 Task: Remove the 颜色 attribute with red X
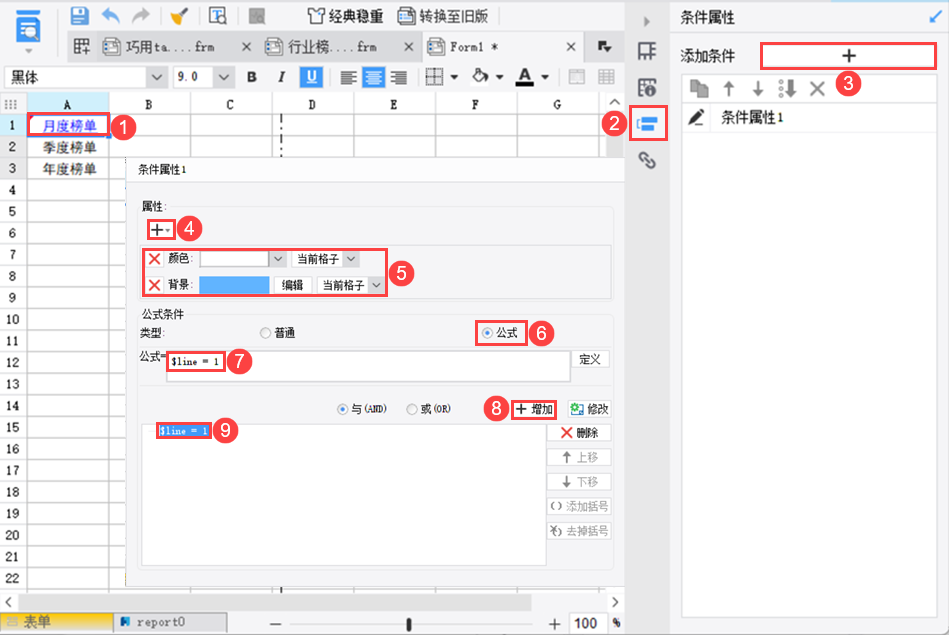coord(154,259)
